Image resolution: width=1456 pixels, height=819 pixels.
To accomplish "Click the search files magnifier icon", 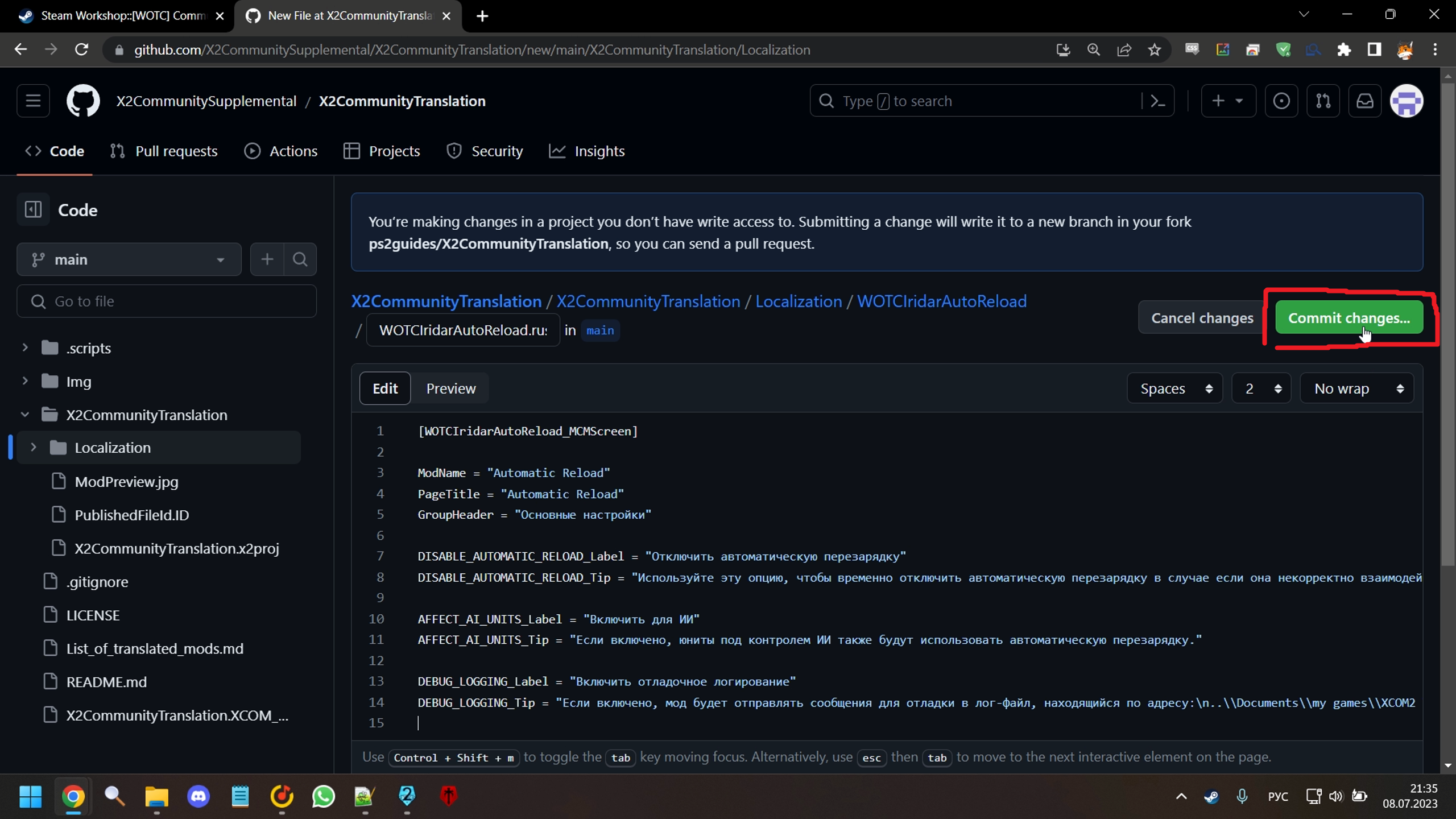I will coord(300,259).
